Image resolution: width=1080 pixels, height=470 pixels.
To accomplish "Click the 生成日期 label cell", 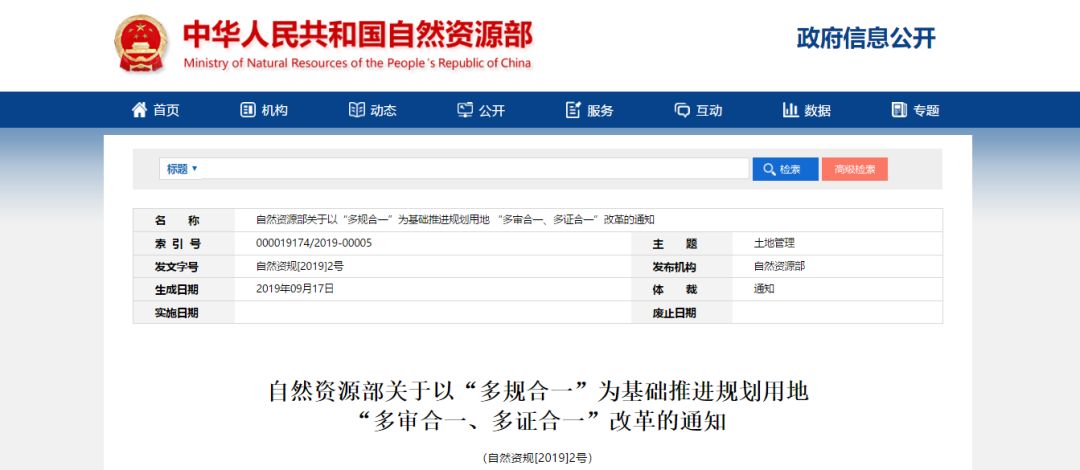I will 184,289.
